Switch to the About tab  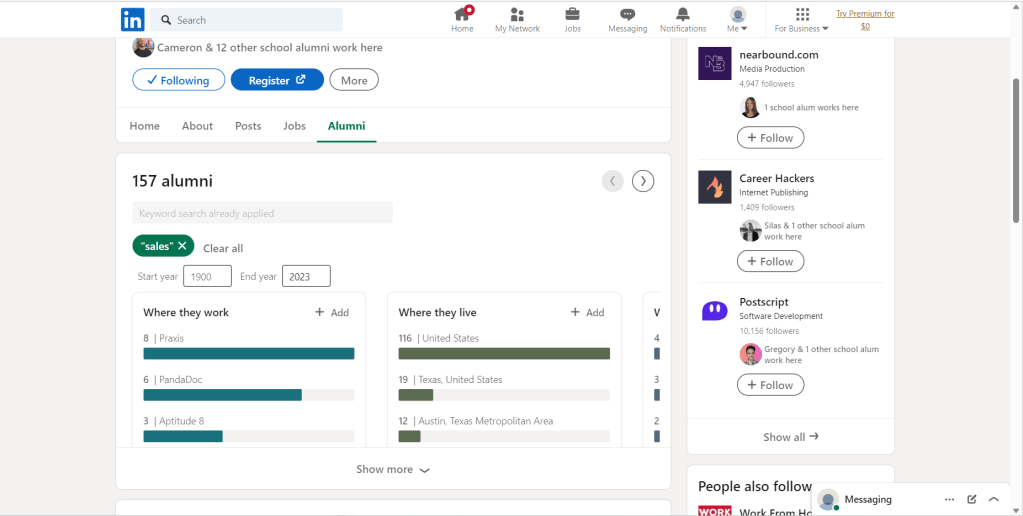coord(197,126)
